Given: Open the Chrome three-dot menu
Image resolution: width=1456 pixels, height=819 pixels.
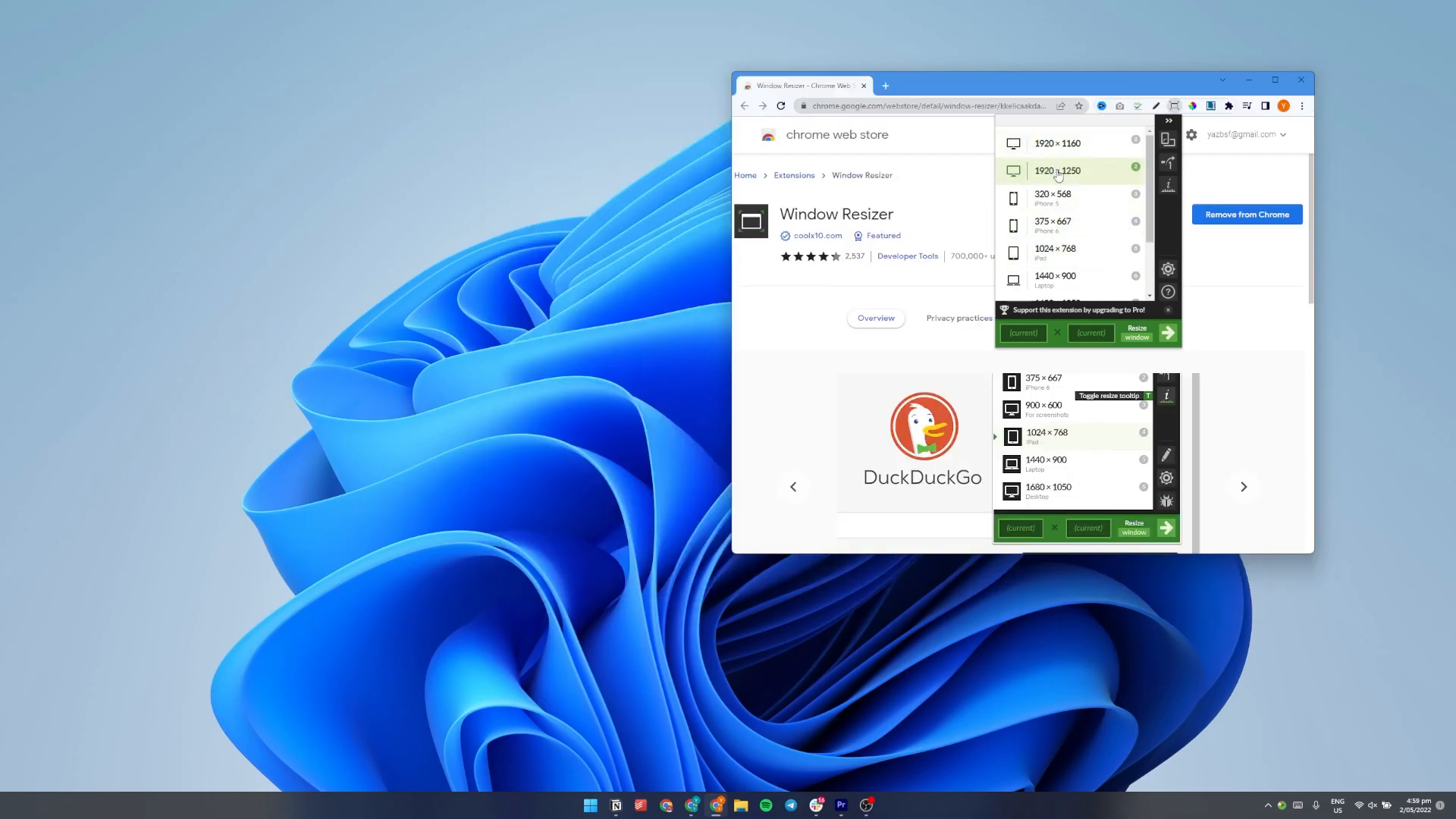Looking at the screenshot, I should click(x=1302, y=106).
